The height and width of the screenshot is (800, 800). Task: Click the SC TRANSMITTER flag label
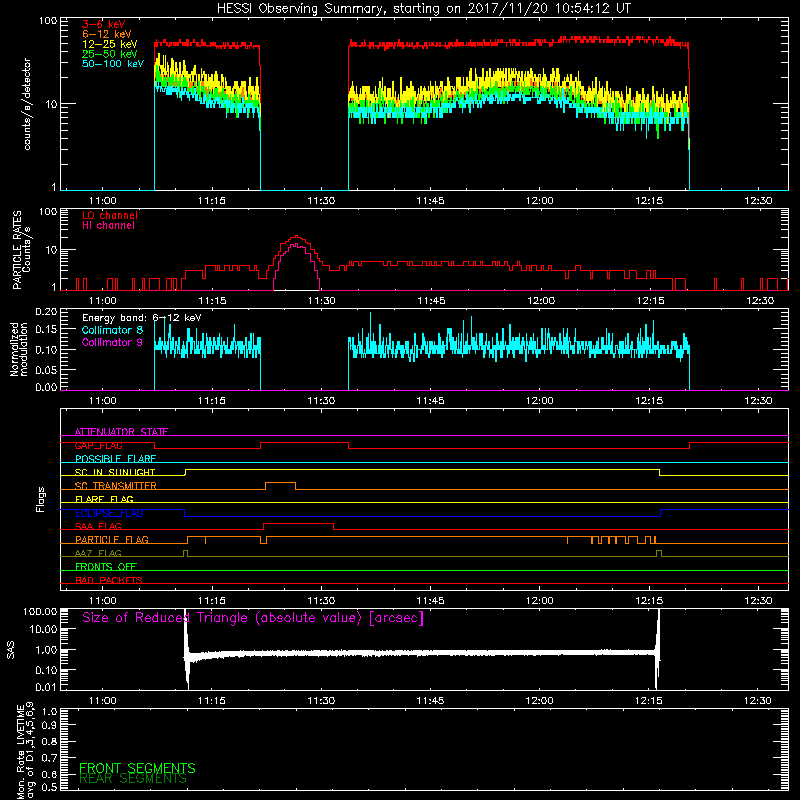click(116, 486)
